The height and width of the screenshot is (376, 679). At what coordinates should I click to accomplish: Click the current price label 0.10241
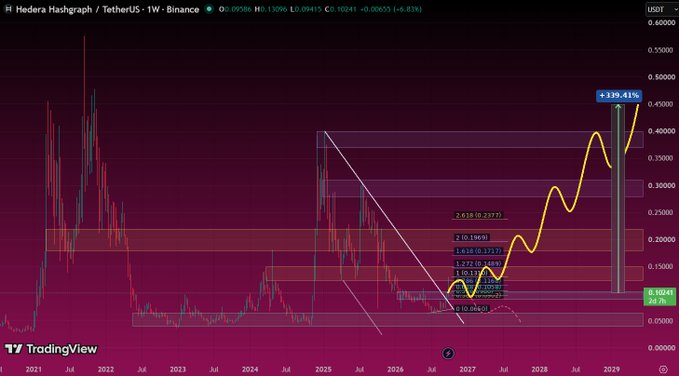pos(660,292)
